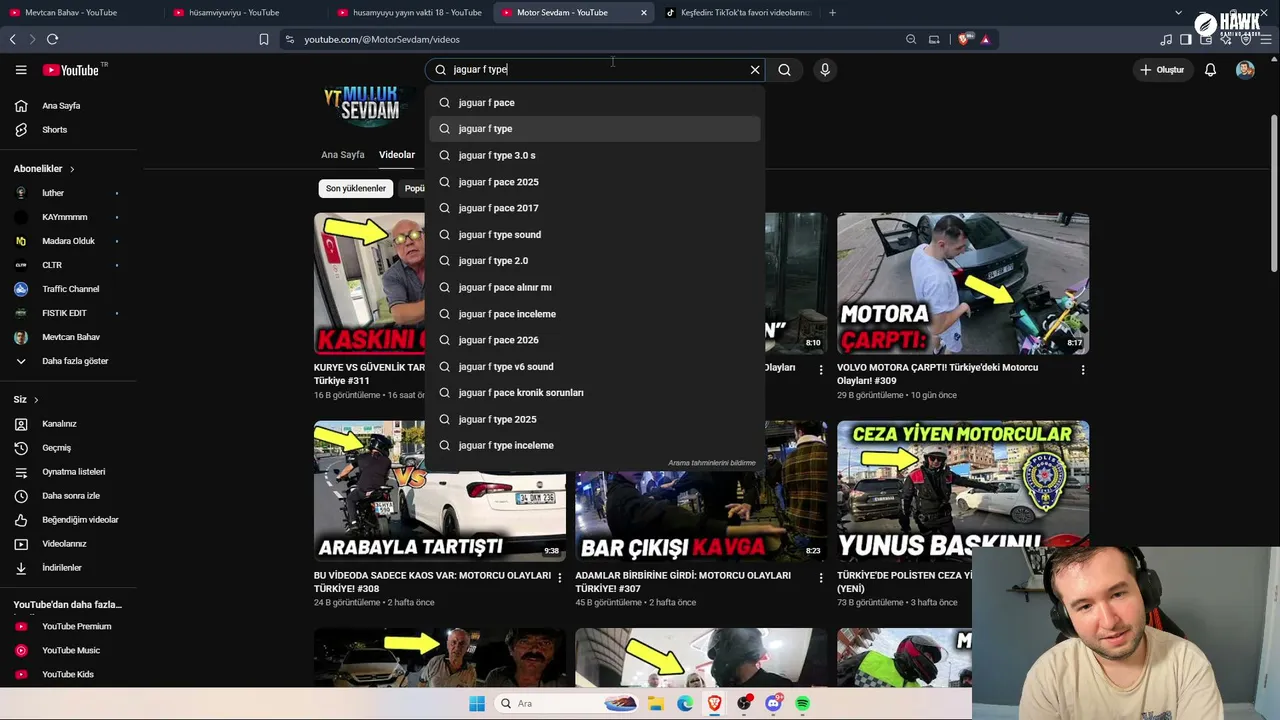Go back in browser history
The image size is (1280, 720).
click(x=13, y=39)
